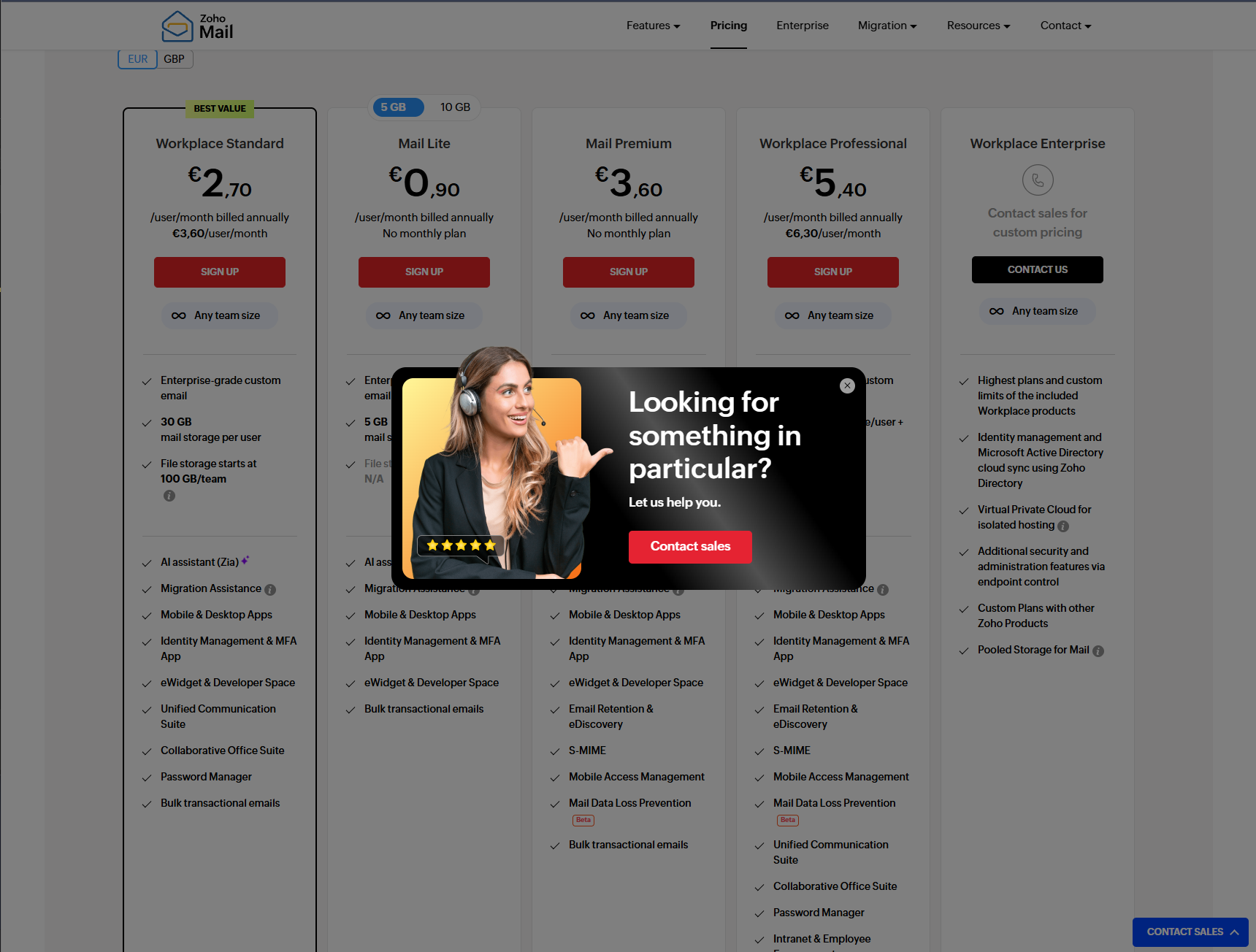Click Beta badge under Mail Premium Data Loss Prevention

click(583, 821)
